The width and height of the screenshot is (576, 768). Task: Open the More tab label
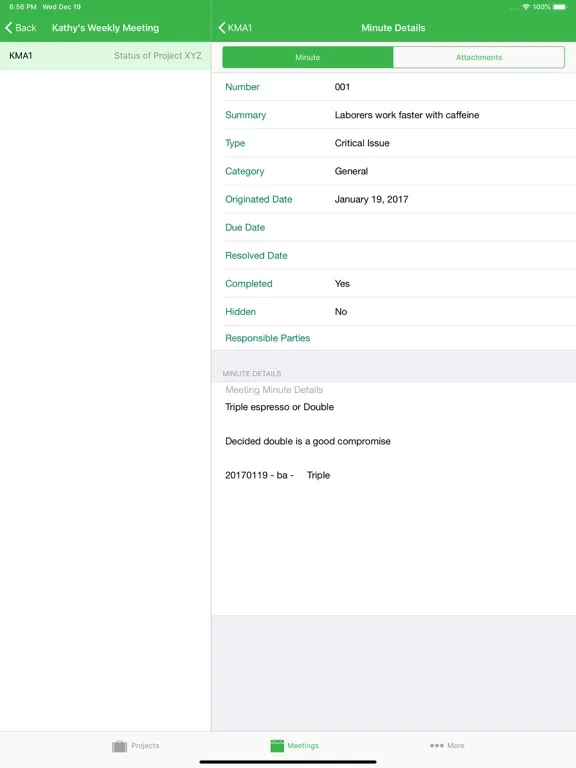456,745
